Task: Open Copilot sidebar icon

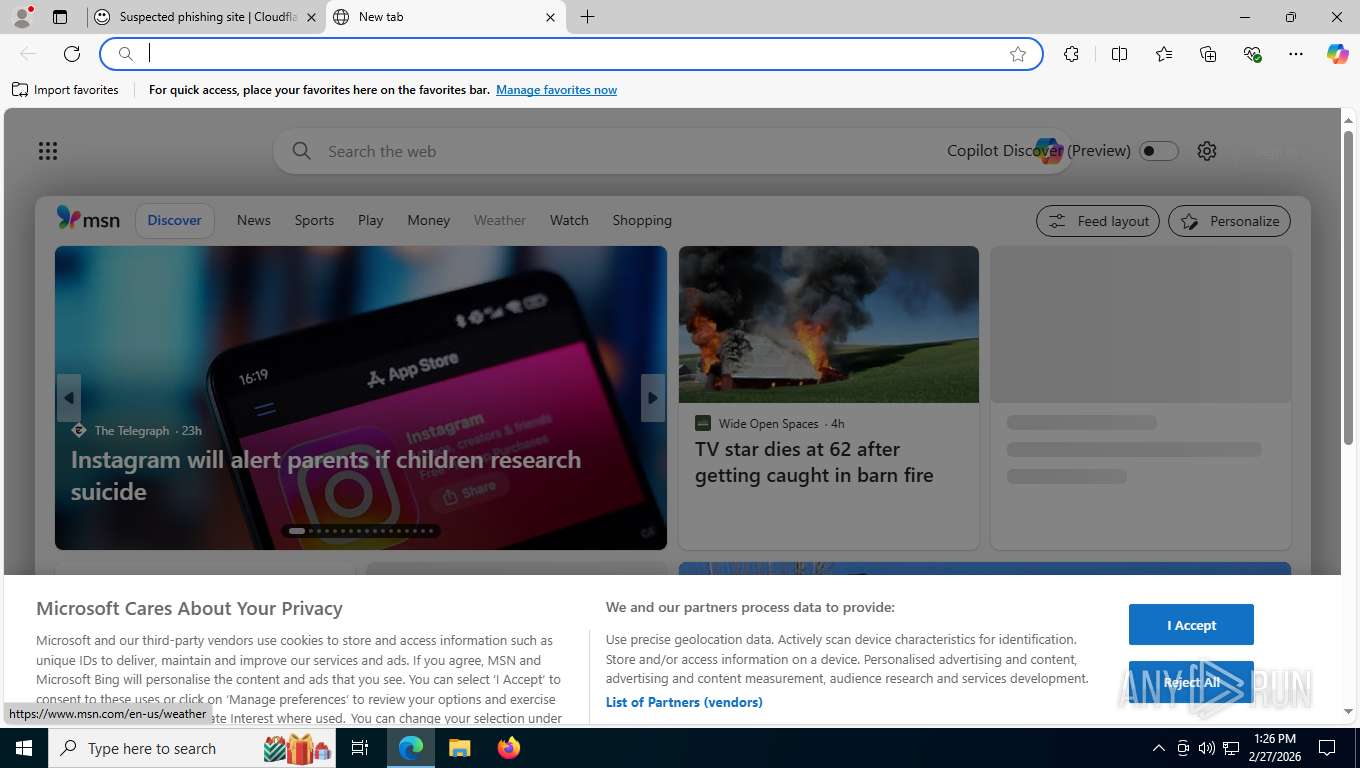Action: point(1338,54)
